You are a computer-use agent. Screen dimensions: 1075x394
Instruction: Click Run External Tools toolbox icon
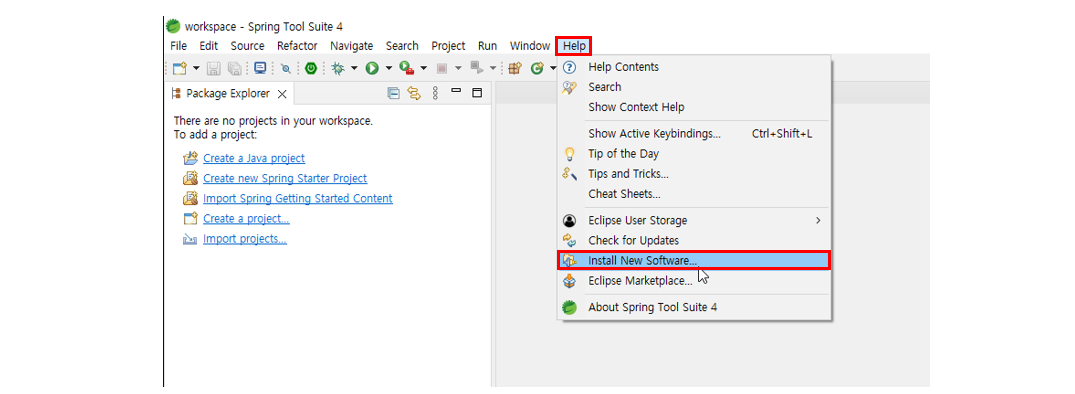click(407, 68)
